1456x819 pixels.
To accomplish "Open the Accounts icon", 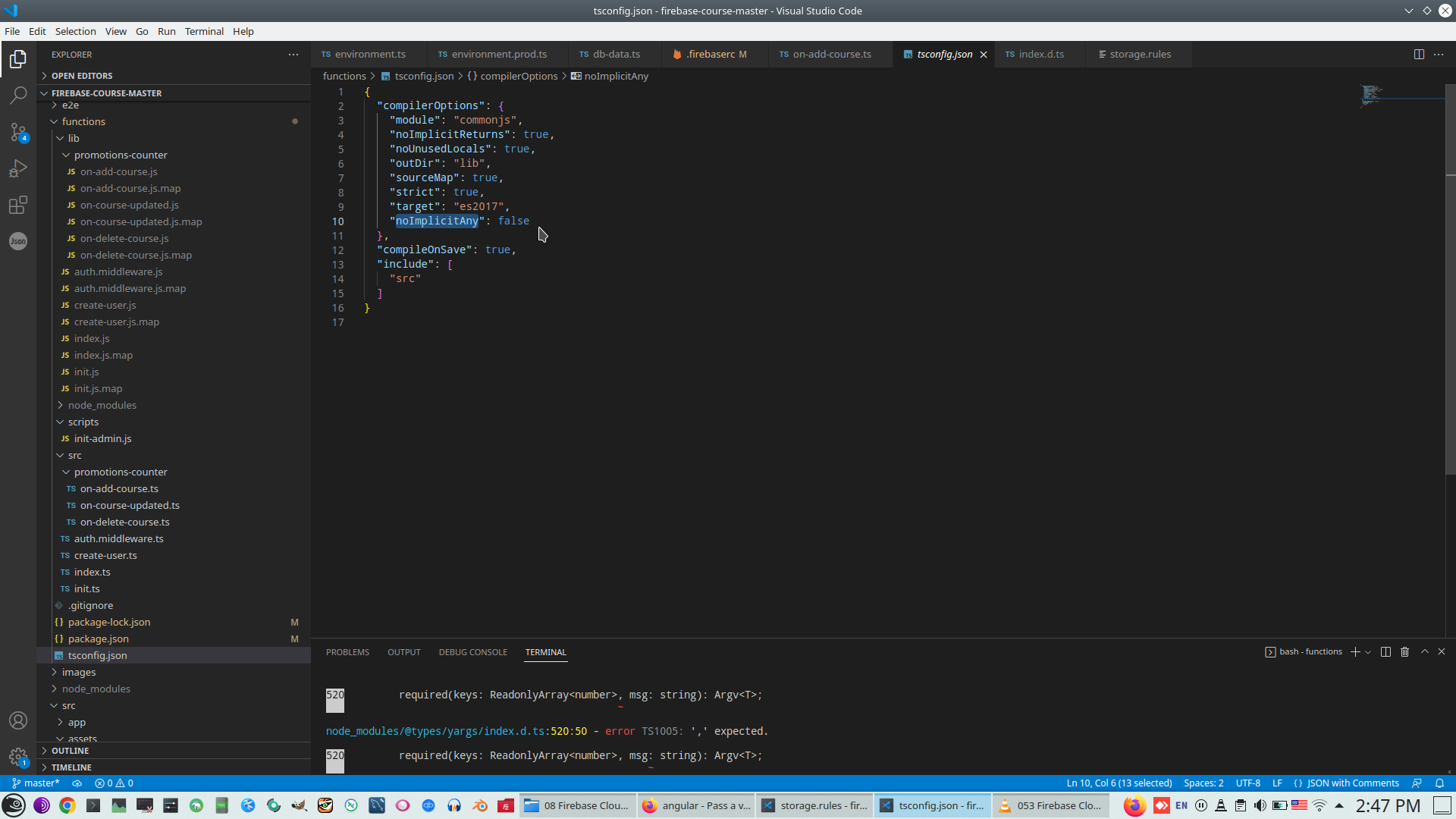I will [x=18, y=720].
